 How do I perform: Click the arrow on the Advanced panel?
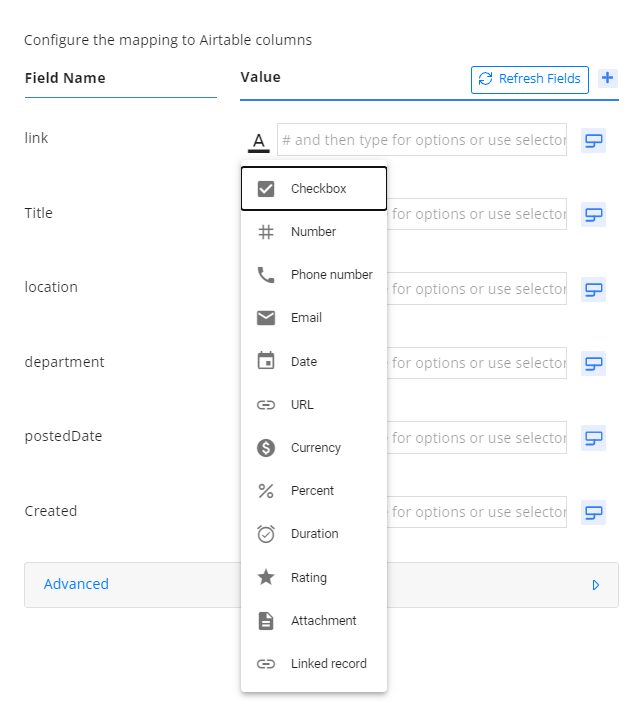click(x=596, y=585)
